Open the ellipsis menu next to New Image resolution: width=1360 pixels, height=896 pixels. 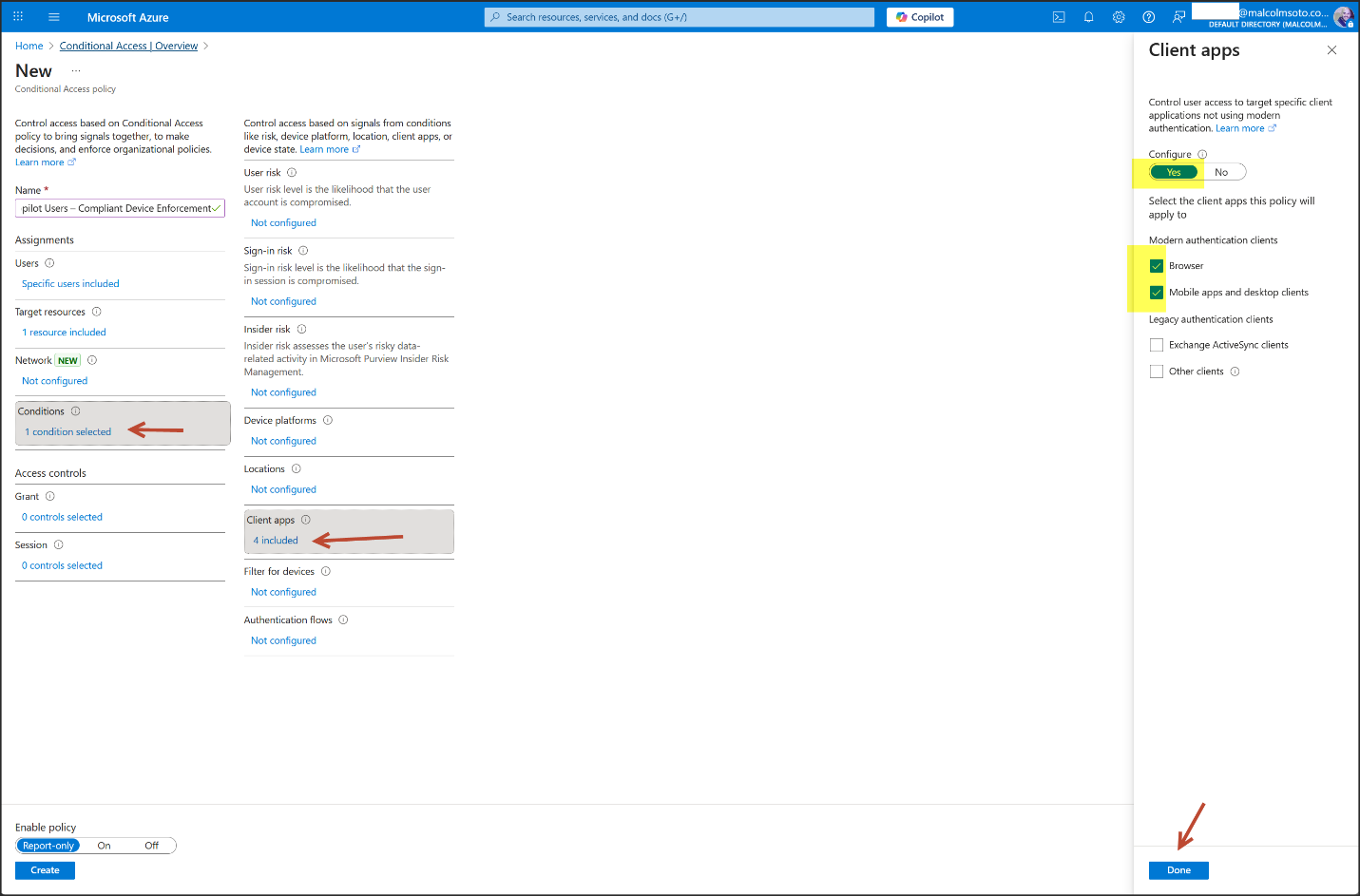[76, 71]
